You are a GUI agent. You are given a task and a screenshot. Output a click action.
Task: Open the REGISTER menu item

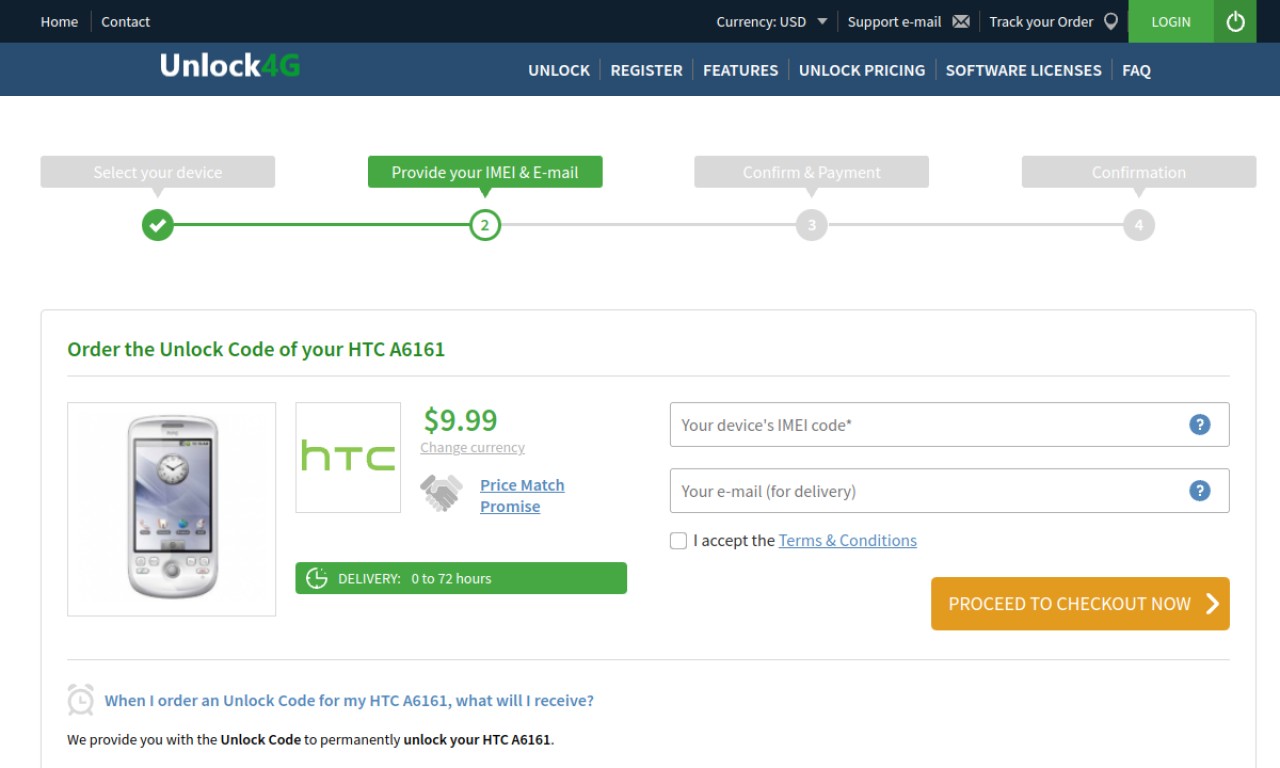pos(646,70)
